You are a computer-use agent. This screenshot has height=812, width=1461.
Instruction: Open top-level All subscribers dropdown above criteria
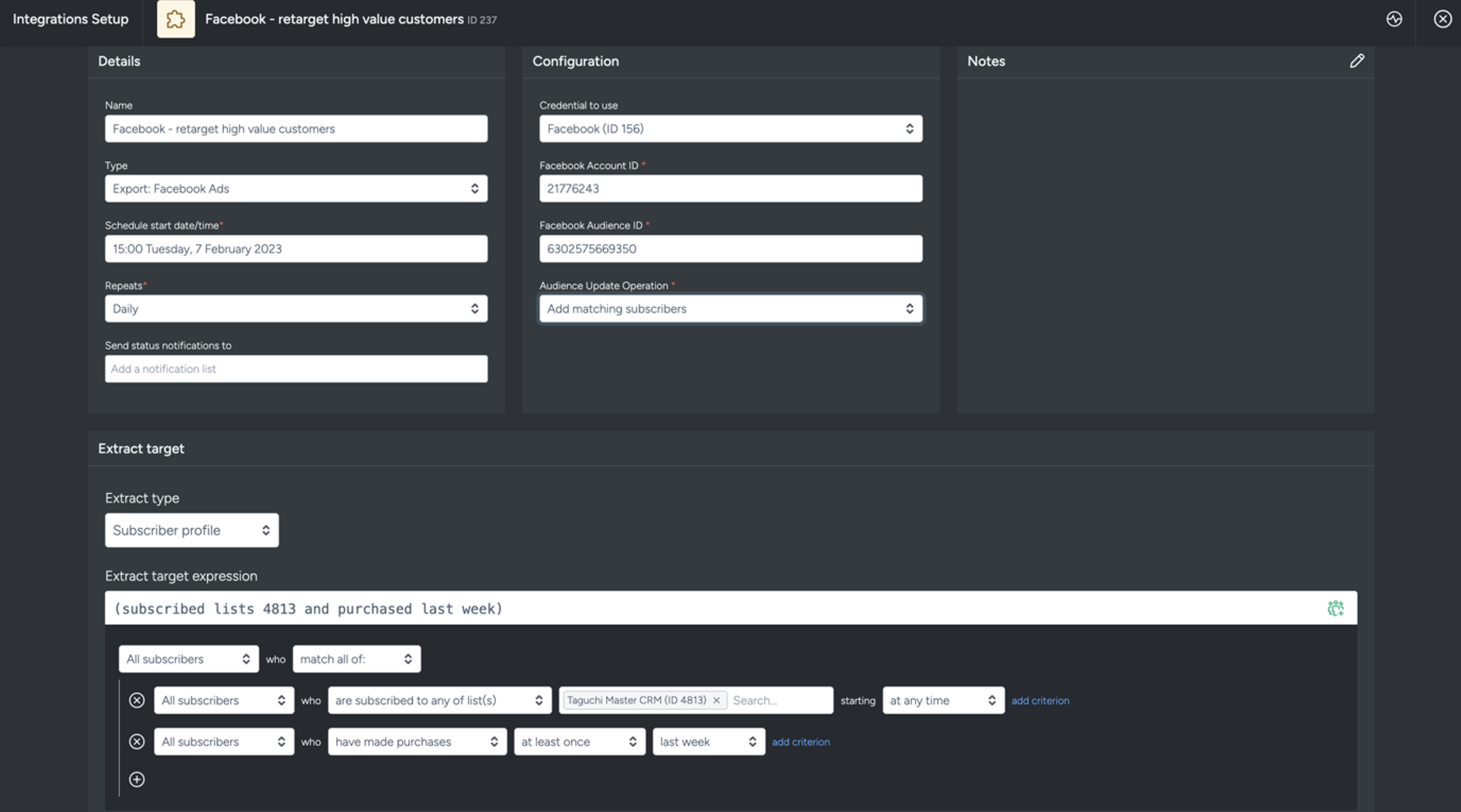(188, 659)
